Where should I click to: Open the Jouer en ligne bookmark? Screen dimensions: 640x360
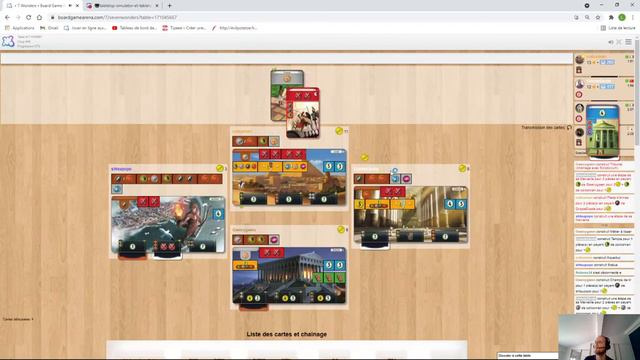[x=85, y=28]
